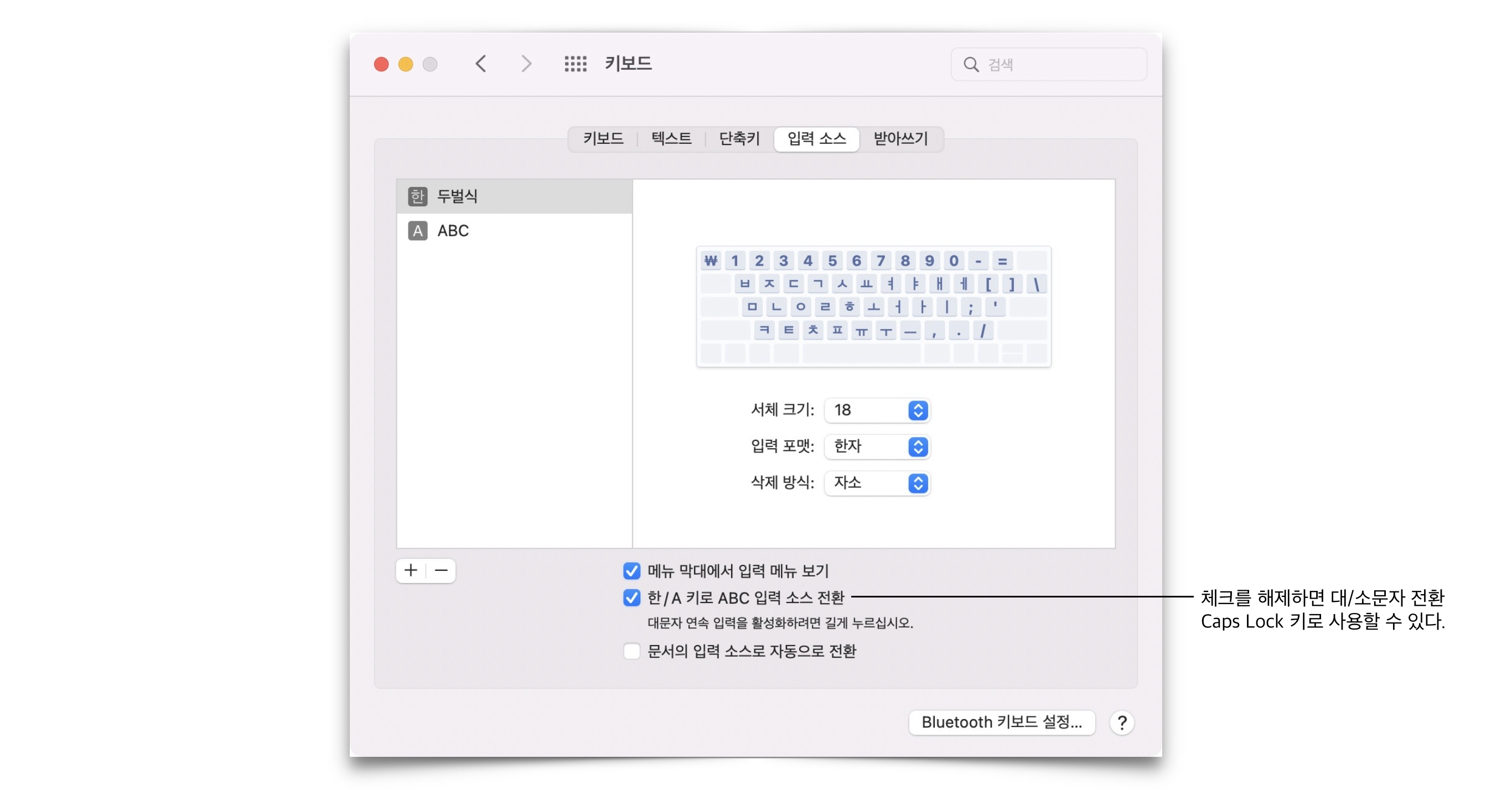Image resolution: width=1512 pixels, height=790 pixels.
Task: Switch to the 받아쓰기 tab
Action: click(900, 138)
